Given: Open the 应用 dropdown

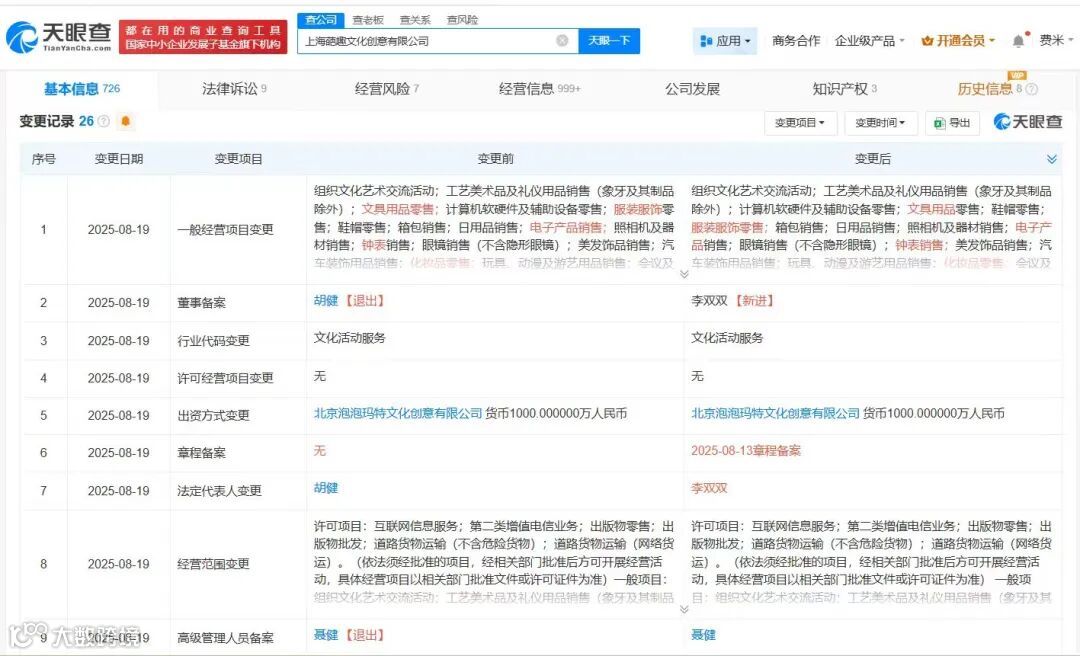Looking at the screenshot, I should pos(725,41).
